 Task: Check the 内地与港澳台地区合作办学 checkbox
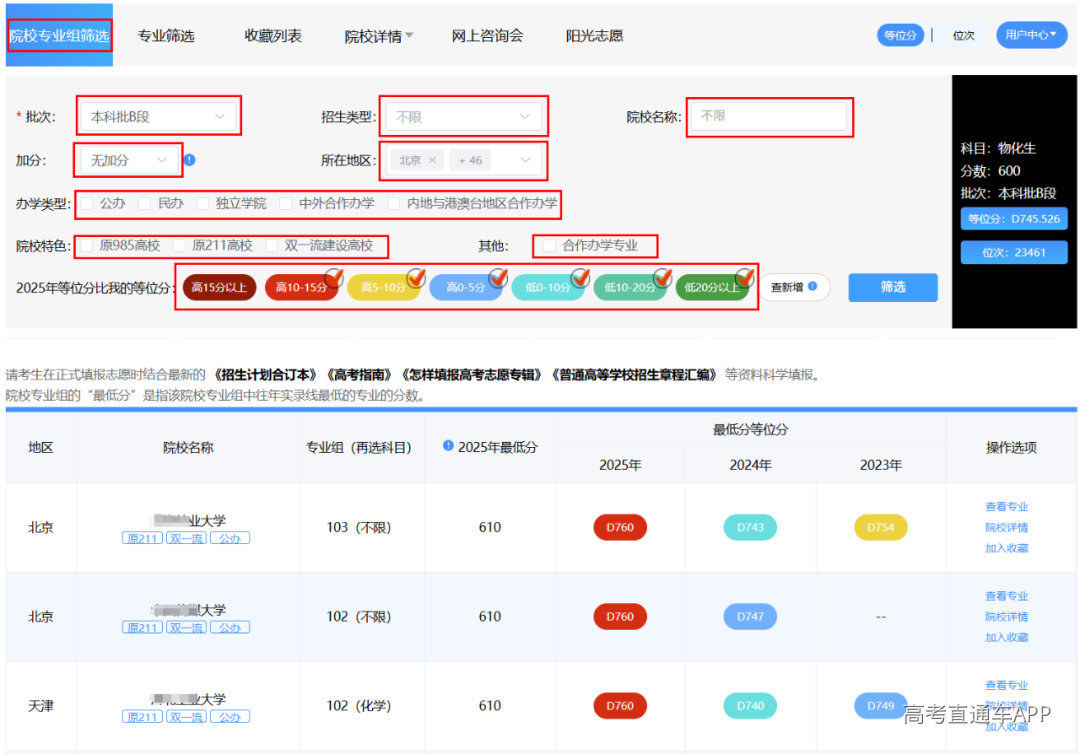click(x=394, y=203)
